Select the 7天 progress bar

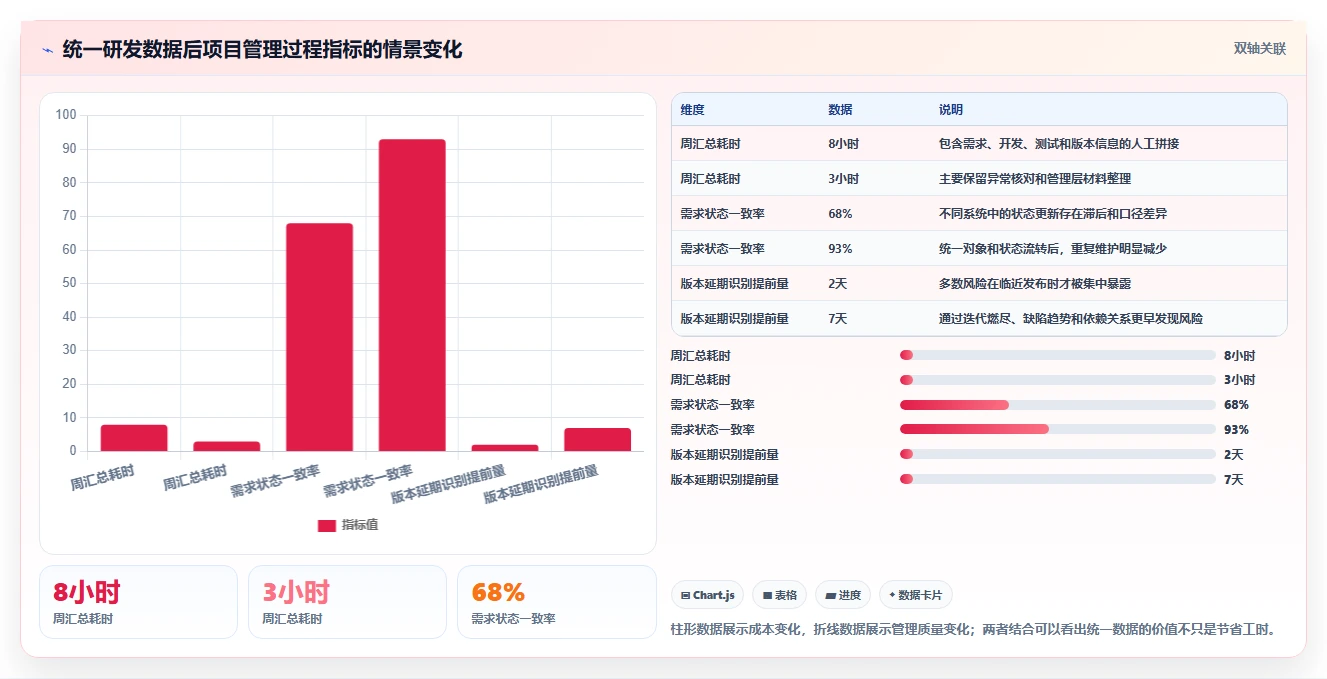pos(1058,479)
